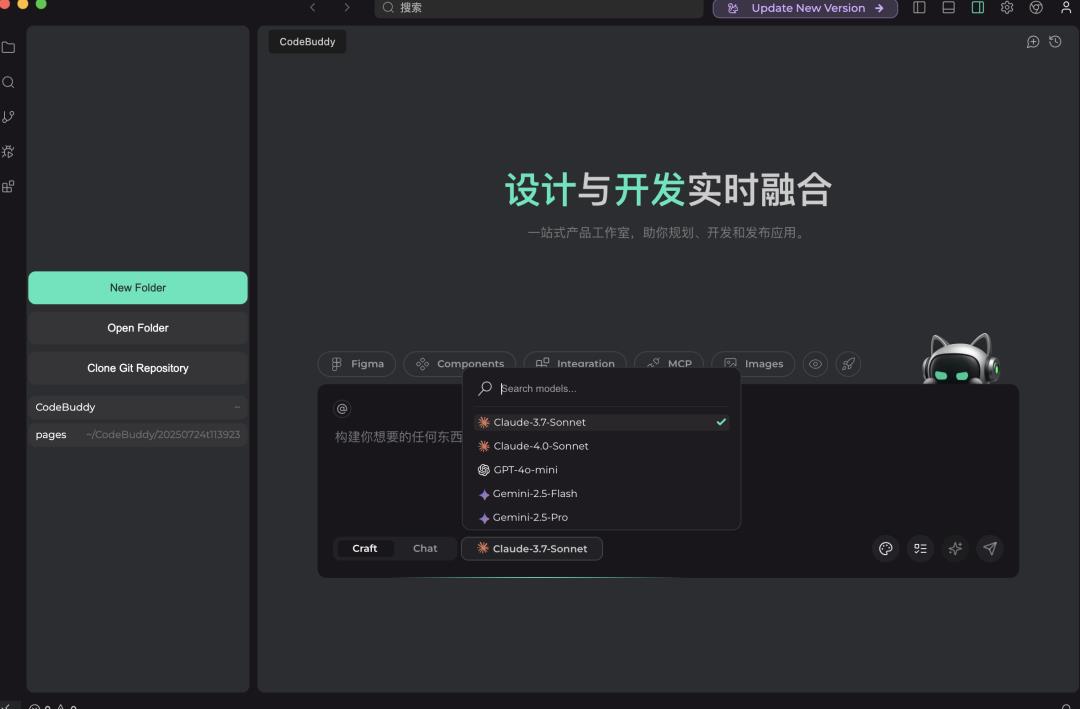The width and height of the screenshot is (1080, 709).
Task: Click the send arrow icon
Action: point(989,548)
